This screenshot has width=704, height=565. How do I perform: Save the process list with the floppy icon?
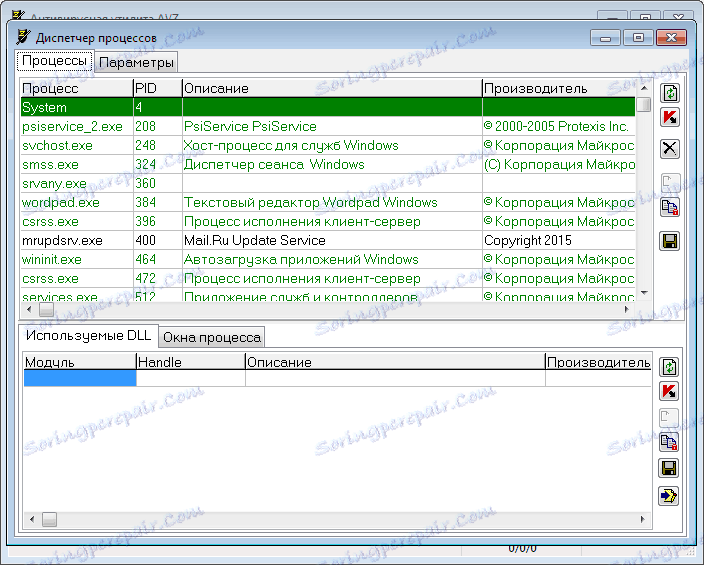click(669, 241)
